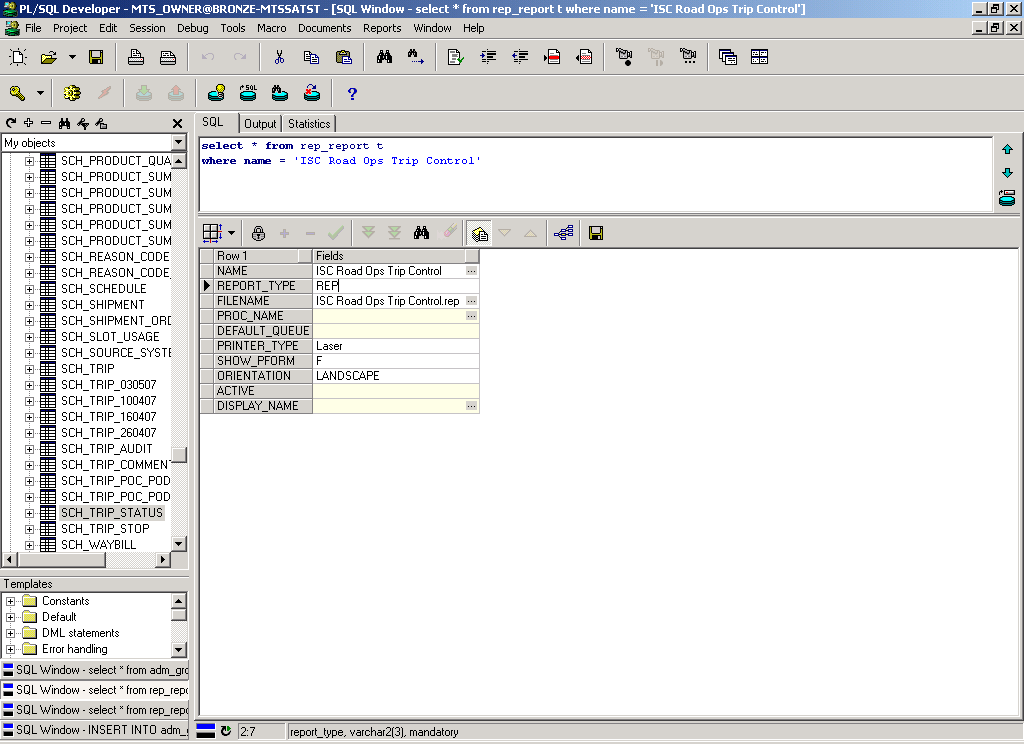Click fetch last page icon in grid
Screen dimensions: 1024x744
click(x=394, y=233)
